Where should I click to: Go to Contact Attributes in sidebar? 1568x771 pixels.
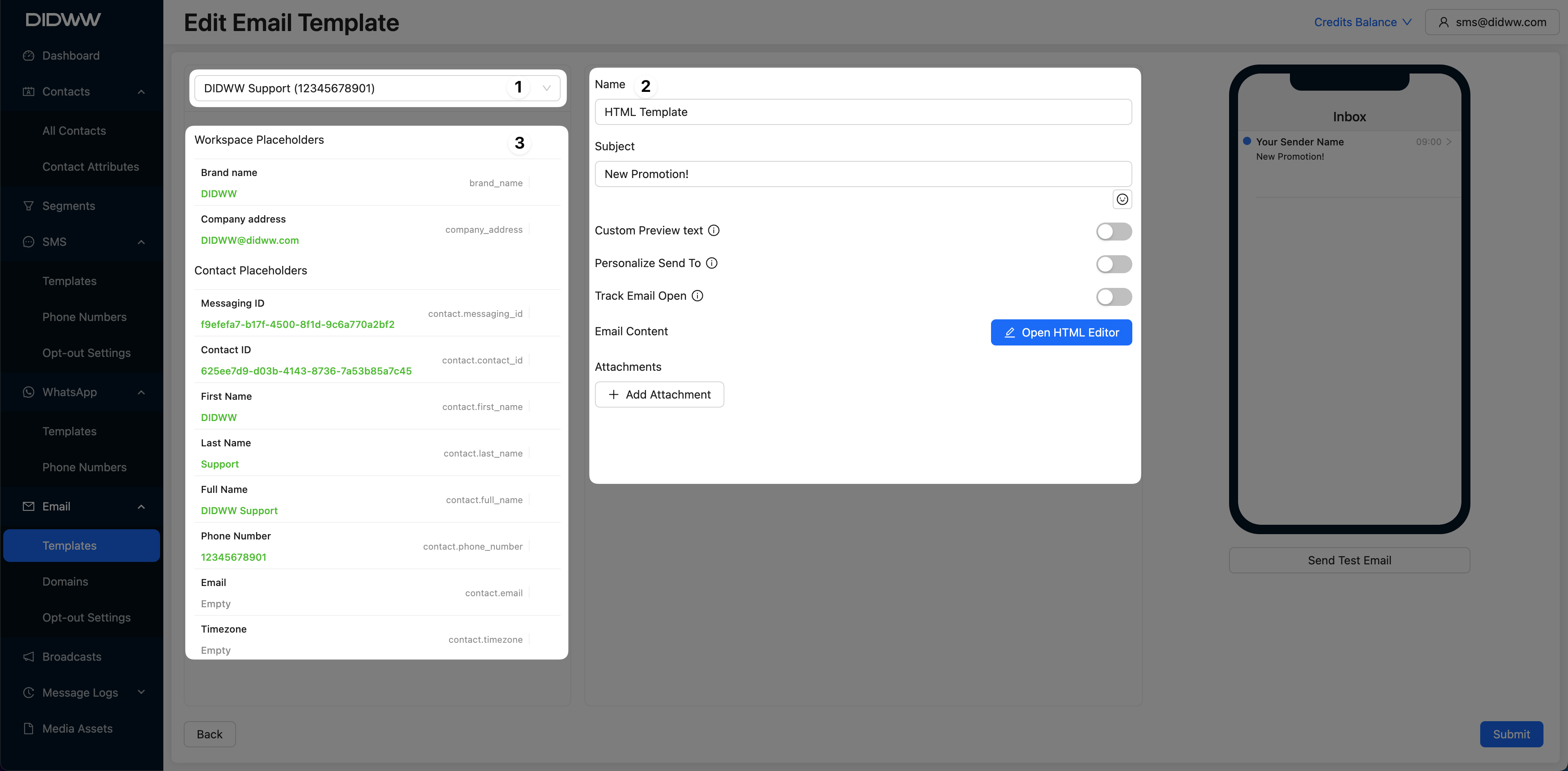point(91,167)
